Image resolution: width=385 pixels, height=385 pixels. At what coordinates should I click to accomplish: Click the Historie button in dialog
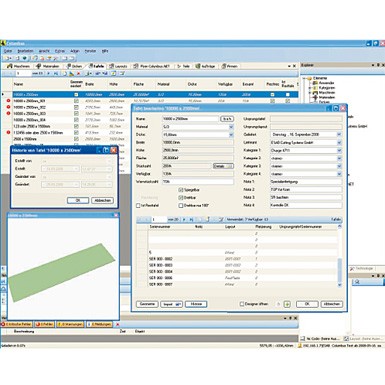196,304
